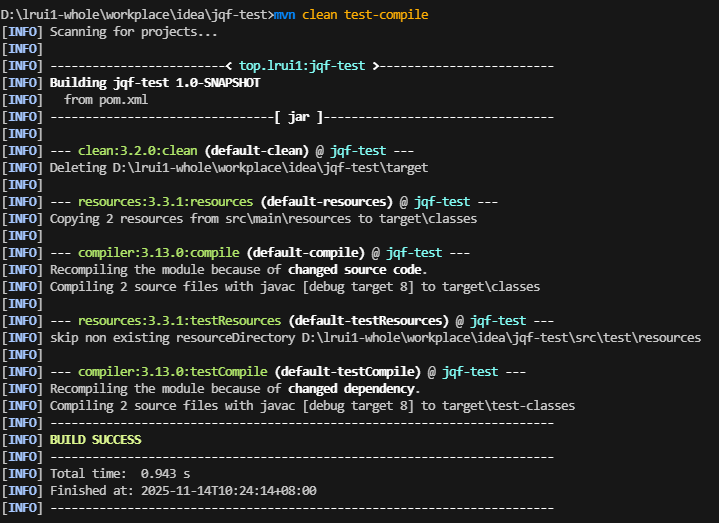This screenshot has height=523, width=719.
Task: Click the "from pom.xml" text
Action: [106, 100]
